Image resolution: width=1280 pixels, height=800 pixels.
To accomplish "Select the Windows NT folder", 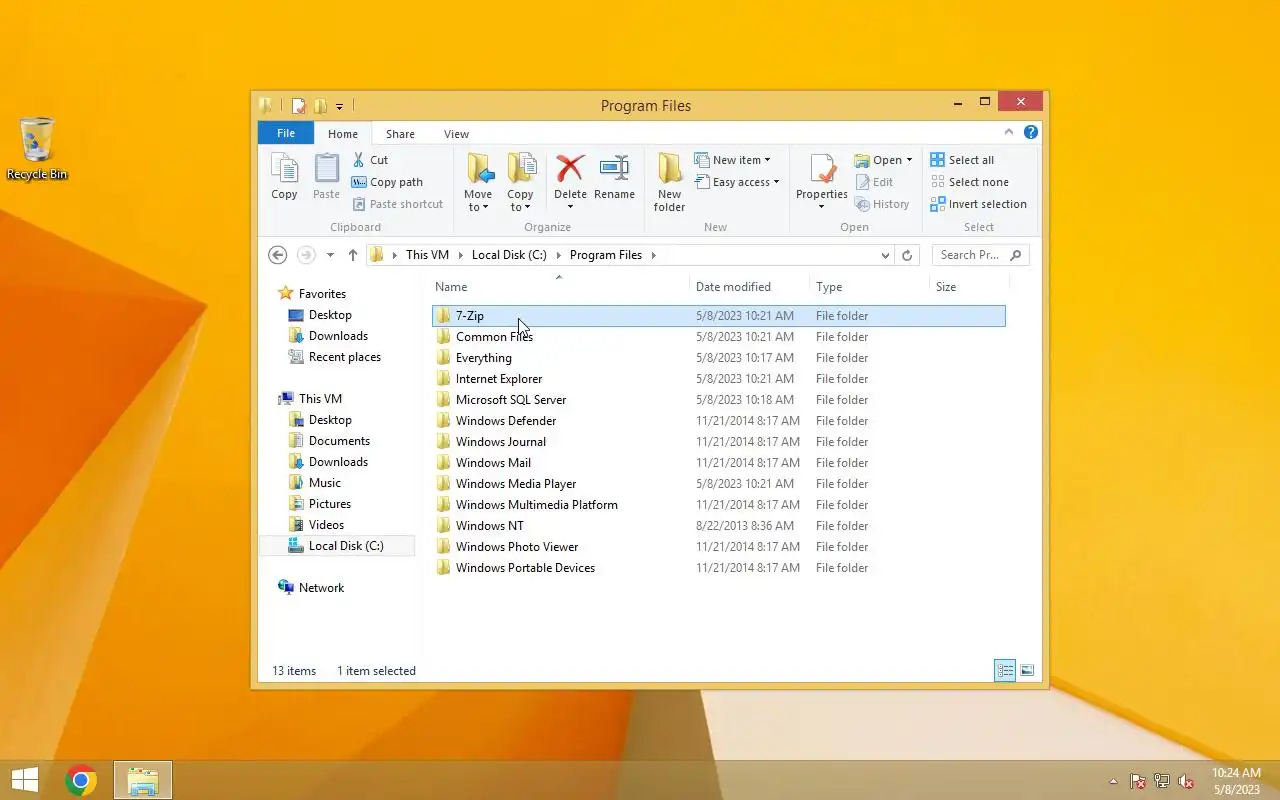I will click(x=718, y=526).
